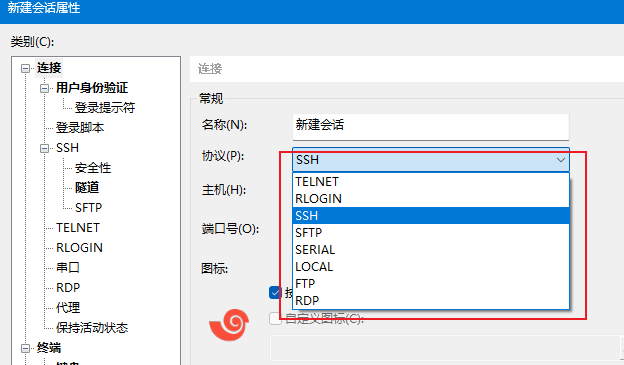Screen dimensions: 624x365
Task: Select 用户身份验证 in the tree
Action: coord(92,88)
